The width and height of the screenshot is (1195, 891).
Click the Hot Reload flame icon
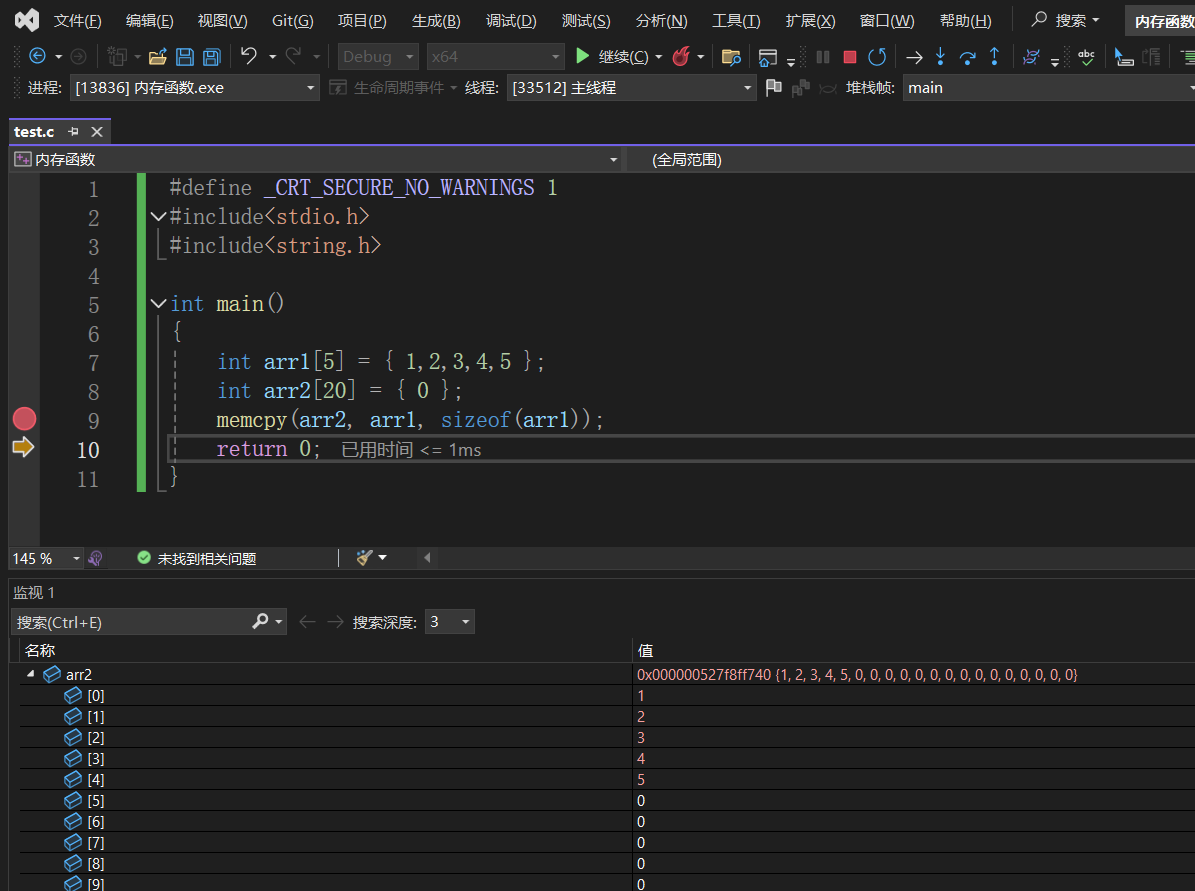tap(681, 56)
